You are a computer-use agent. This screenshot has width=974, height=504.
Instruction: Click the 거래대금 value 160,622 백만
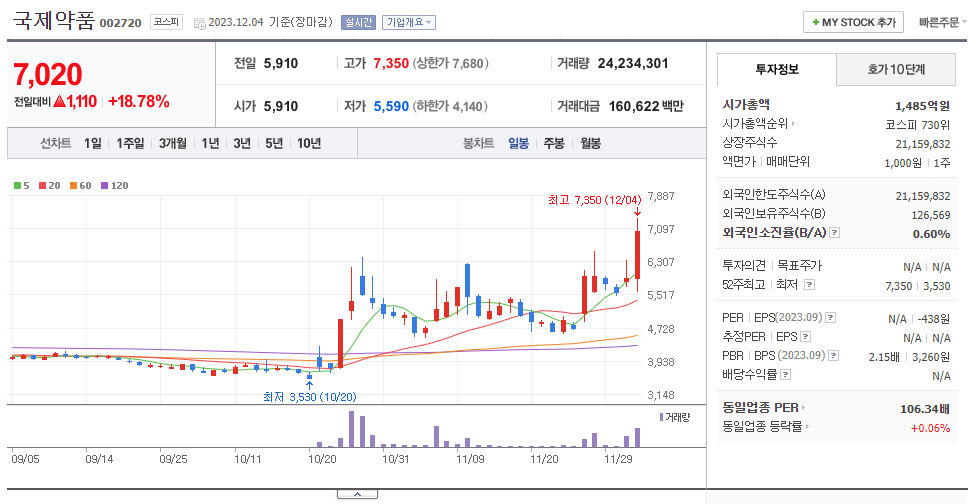pos(646,106)
